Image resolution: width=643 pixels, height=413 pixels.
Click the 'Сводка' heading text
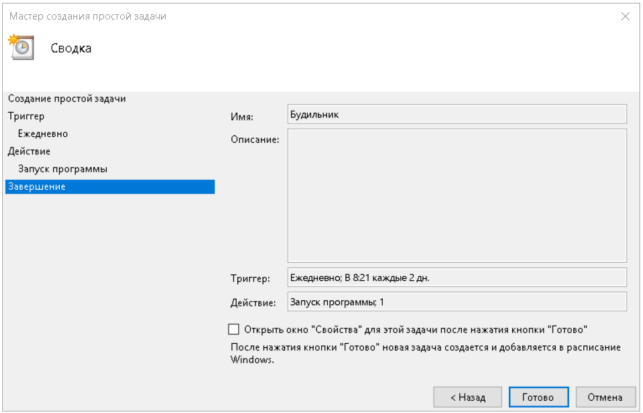pyautogui.click(x=71, y=48)
